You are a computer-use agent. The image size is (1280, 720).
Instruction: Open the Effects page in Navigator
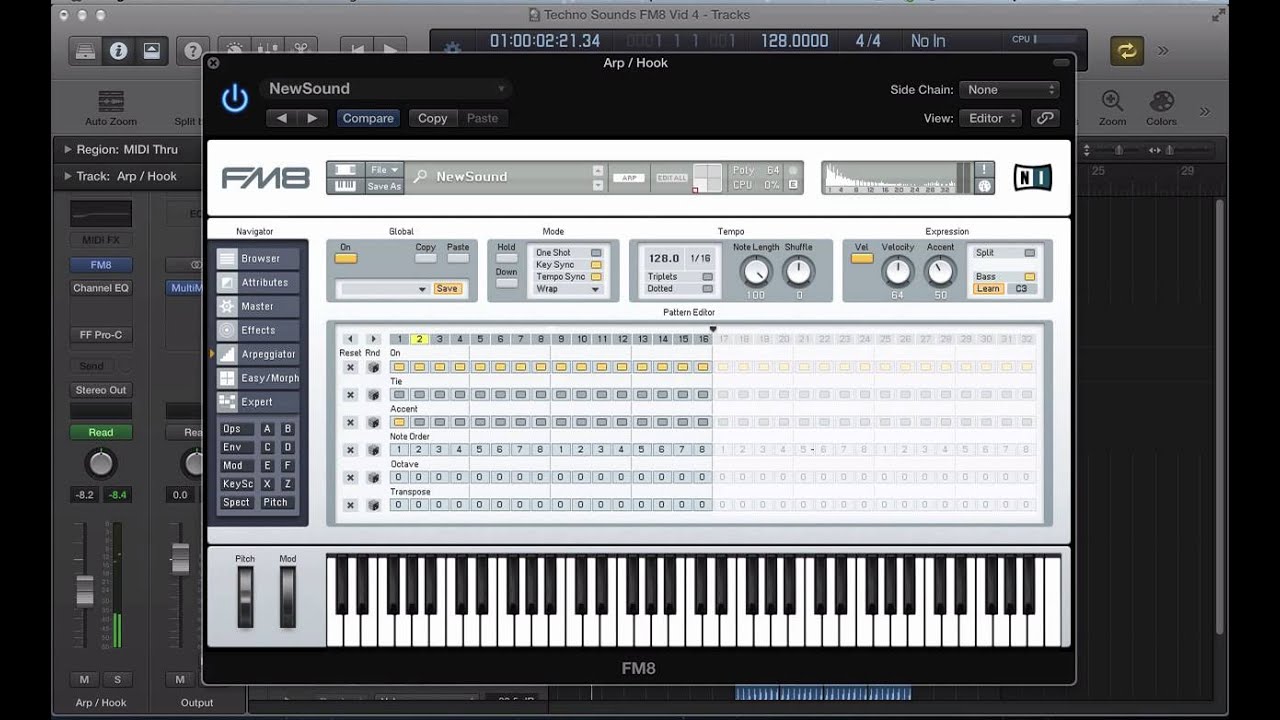pos(260,330)
